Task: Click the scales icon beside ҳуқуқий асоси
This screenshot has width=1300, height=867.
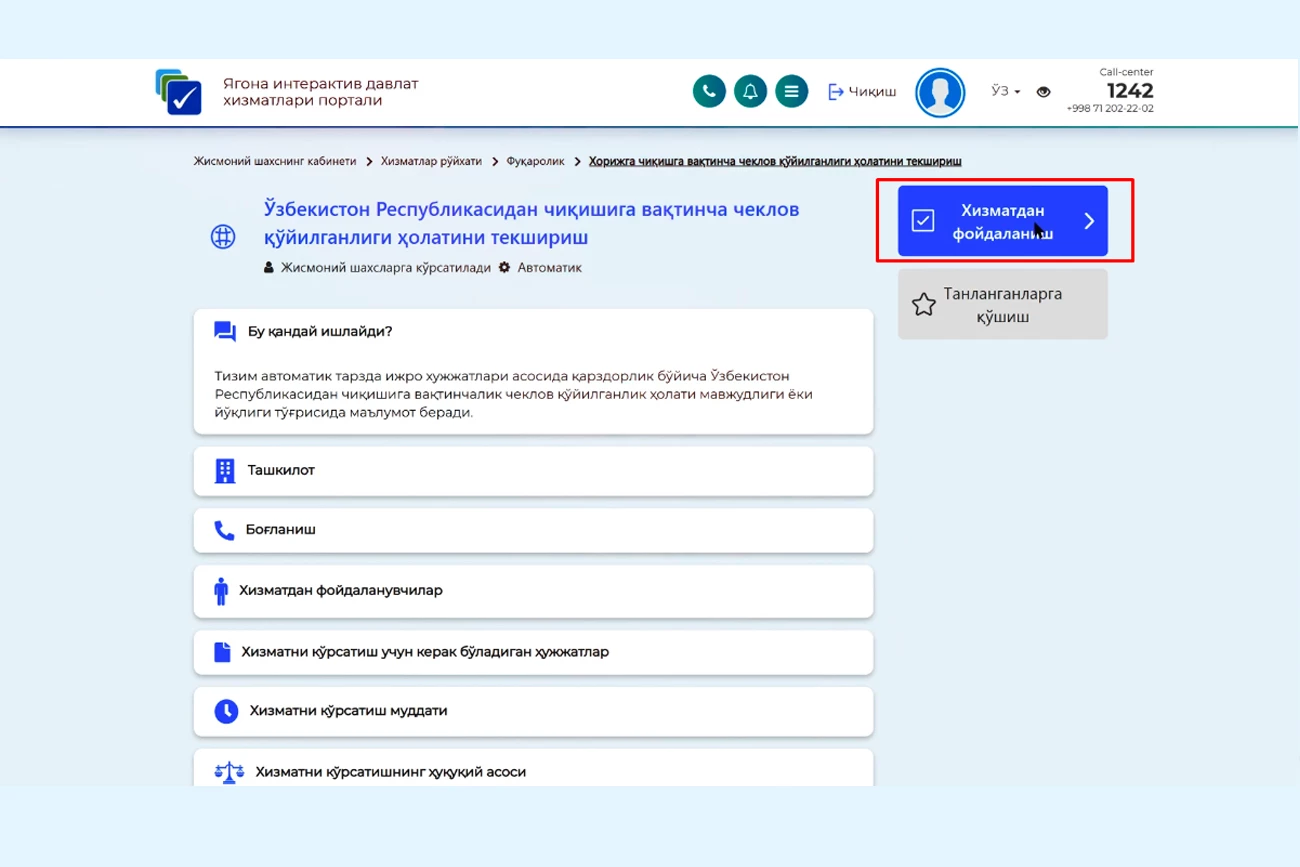Action: tap(229, 772)
